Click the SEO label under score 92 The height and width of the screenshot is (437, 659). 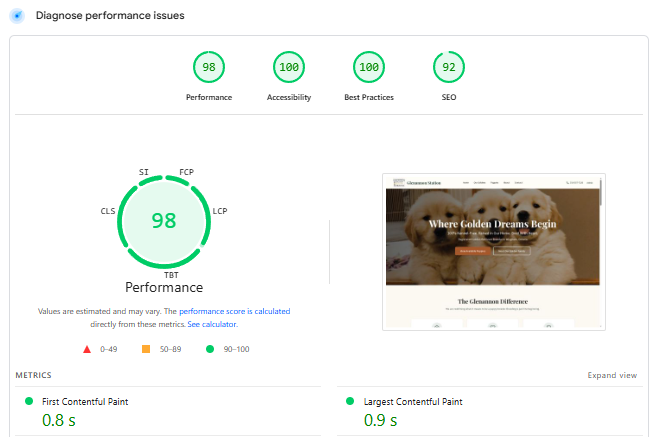(x=449, y=97)
